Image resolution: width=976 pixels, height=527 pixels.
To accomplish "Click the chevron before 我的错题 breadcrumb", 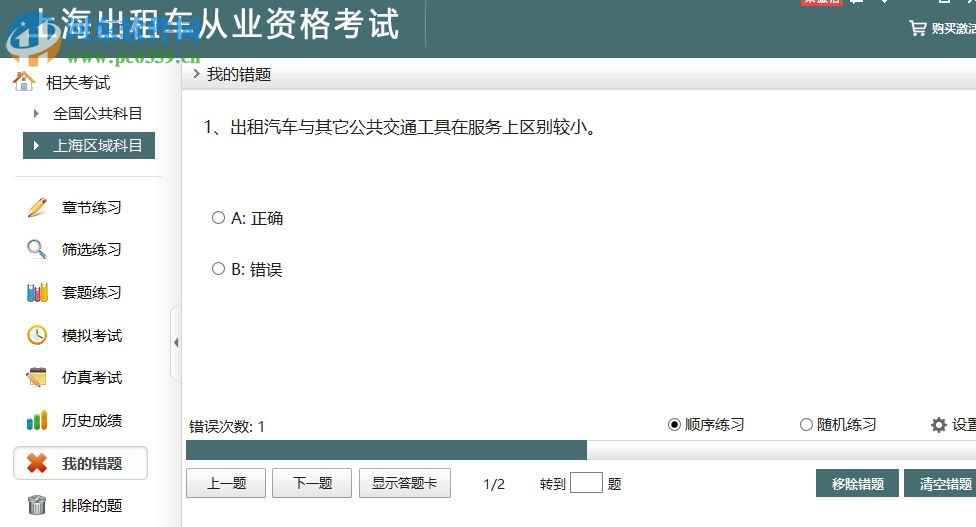I will point(197,74).
